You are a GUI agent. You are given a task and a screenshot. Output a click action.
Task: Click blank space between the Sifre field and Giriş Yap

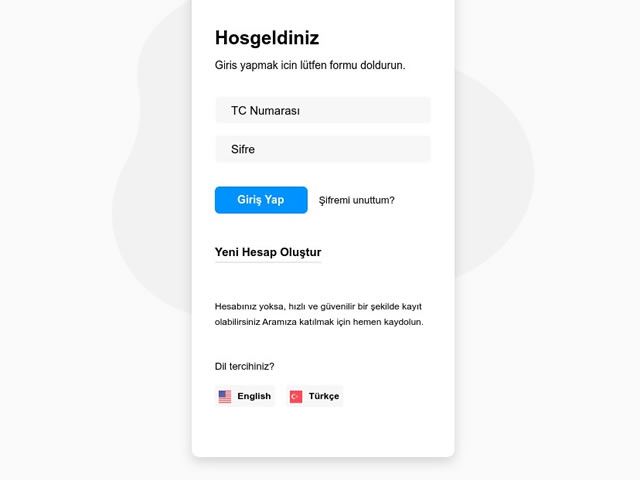point(323,174)
